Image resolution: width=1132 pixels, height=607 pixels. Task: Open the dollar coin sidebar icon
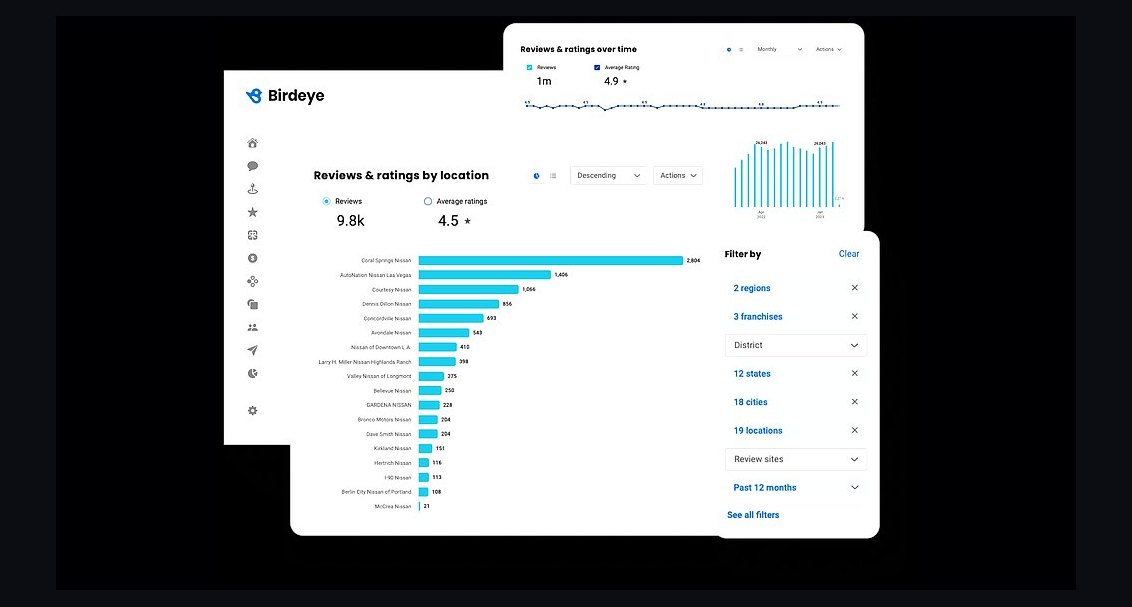tap(253, 258)
